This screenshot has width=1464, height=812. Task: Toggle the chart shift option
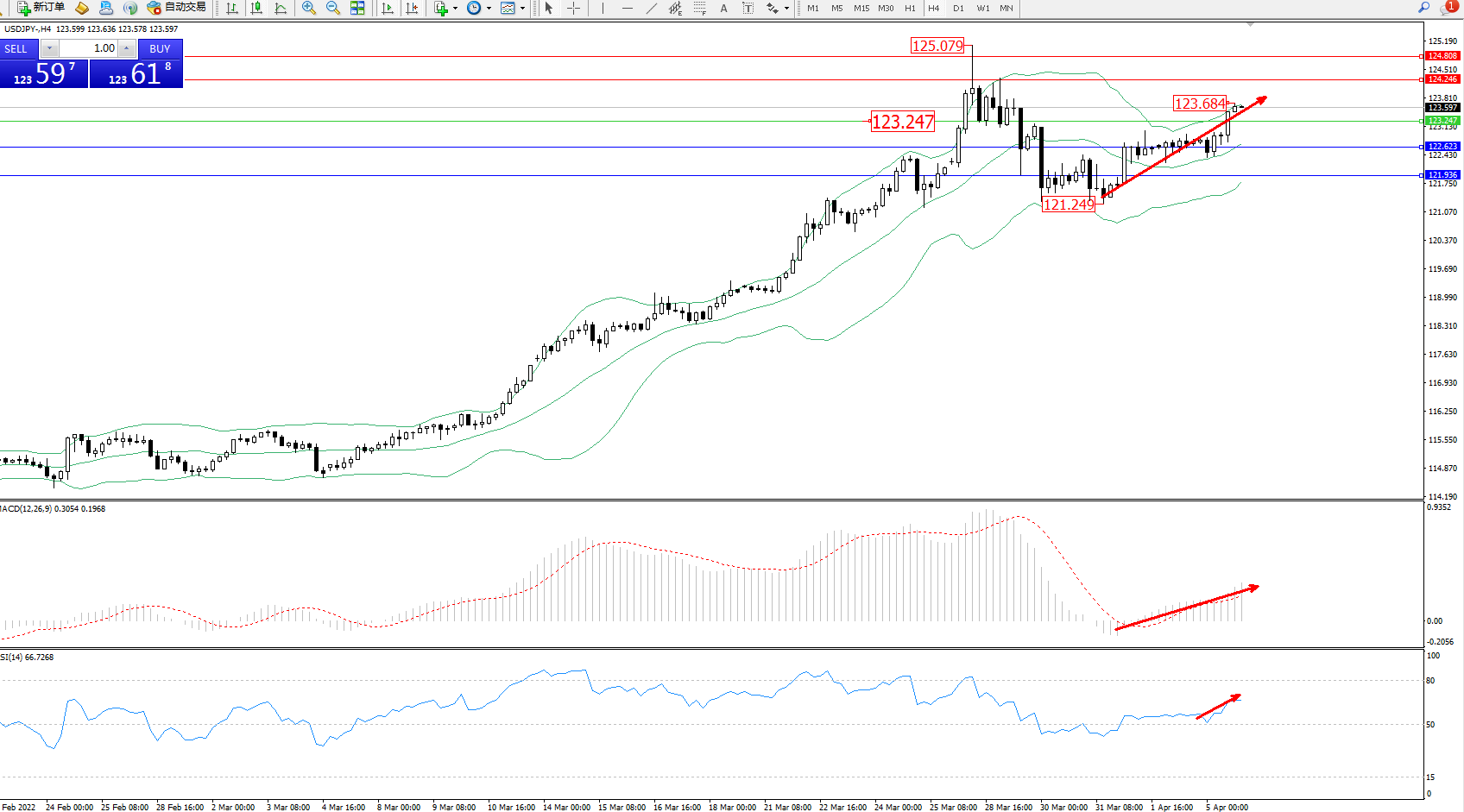pos(412,8)
